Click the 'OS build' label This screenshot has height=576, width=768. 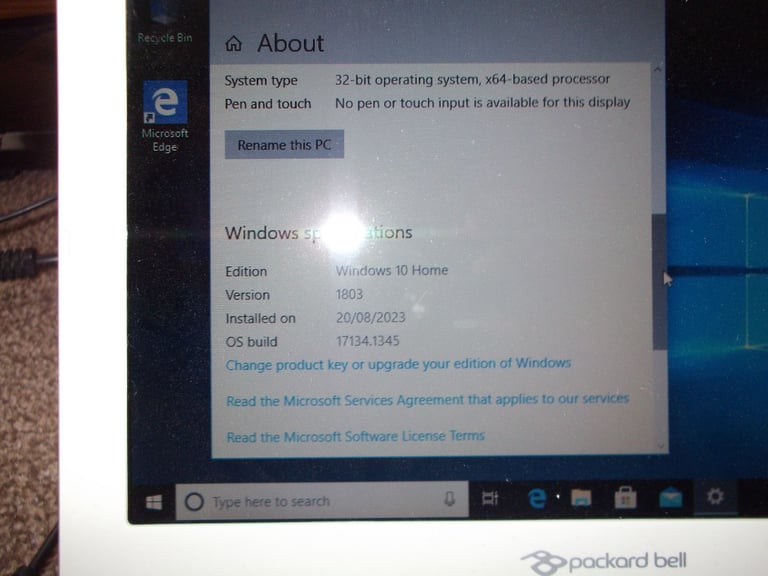coord(251,342)
